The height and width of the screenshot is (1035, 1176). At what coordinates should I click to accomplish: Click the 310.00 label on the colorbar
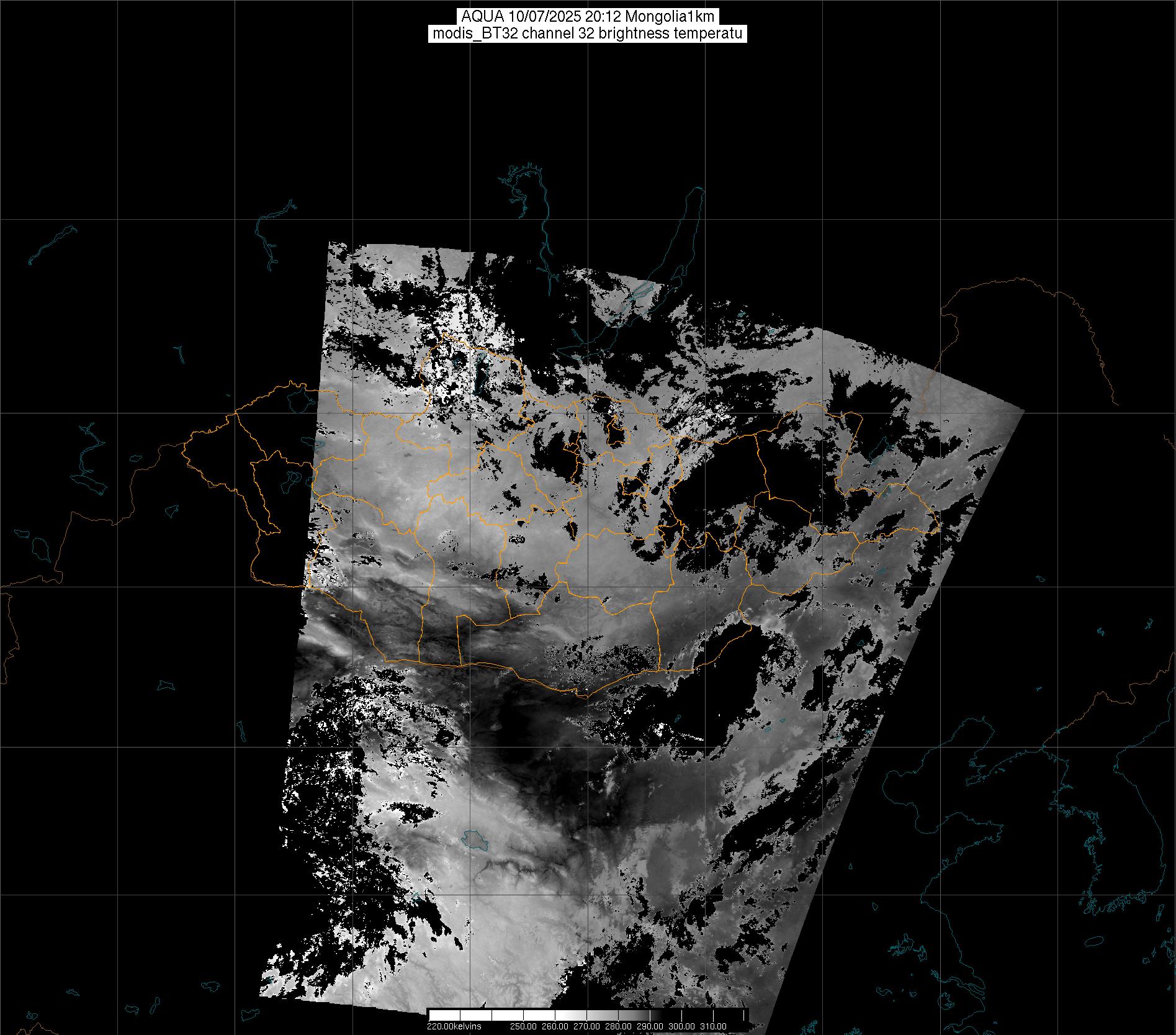coord(713,1026)
